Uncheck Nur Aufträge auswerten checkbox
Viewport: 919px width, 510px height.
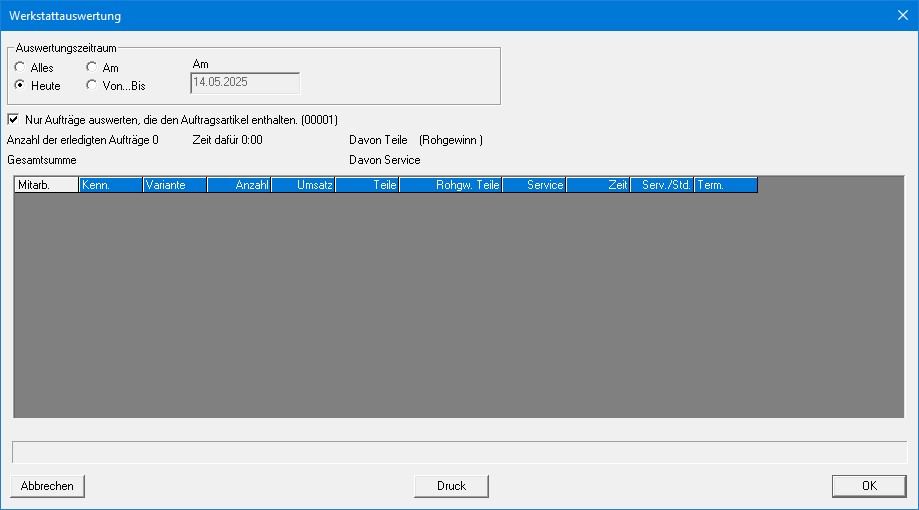13,120
